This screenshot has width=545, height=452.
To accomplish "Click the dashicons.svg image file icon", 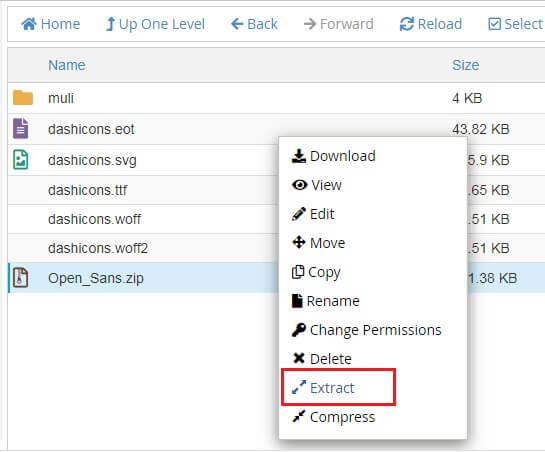I will pyautogui.click(x=21, y=160).
